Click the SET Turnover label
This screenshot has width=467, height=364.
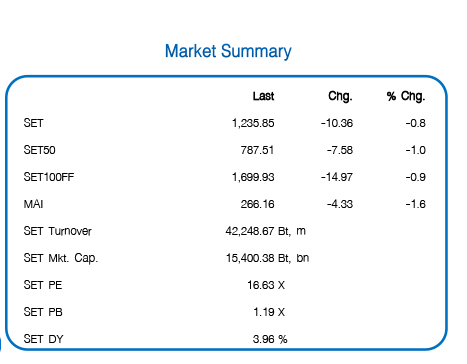57,231
